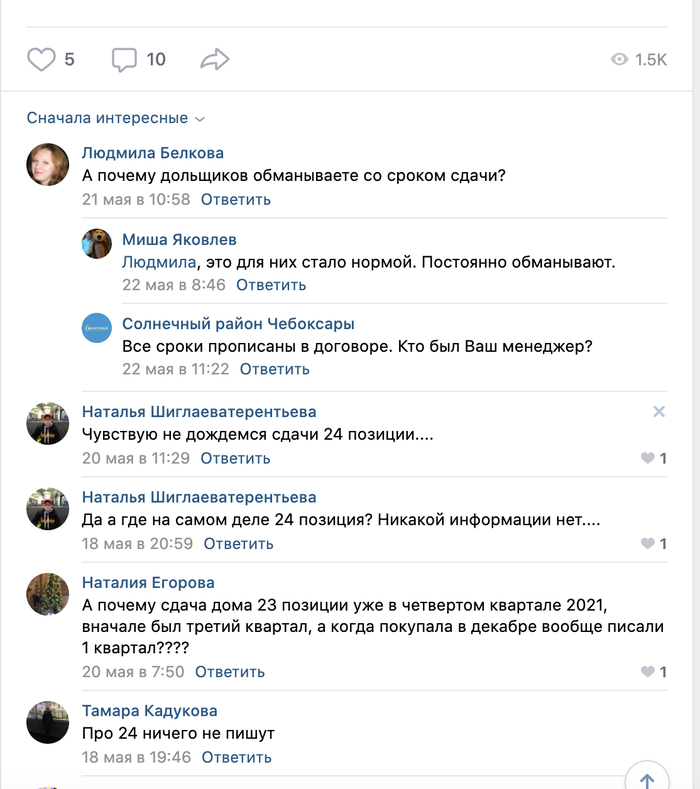Reply to Солнечный район Чебоксары comment
This screenshot has width=700, height=789.
coord(274,369)
